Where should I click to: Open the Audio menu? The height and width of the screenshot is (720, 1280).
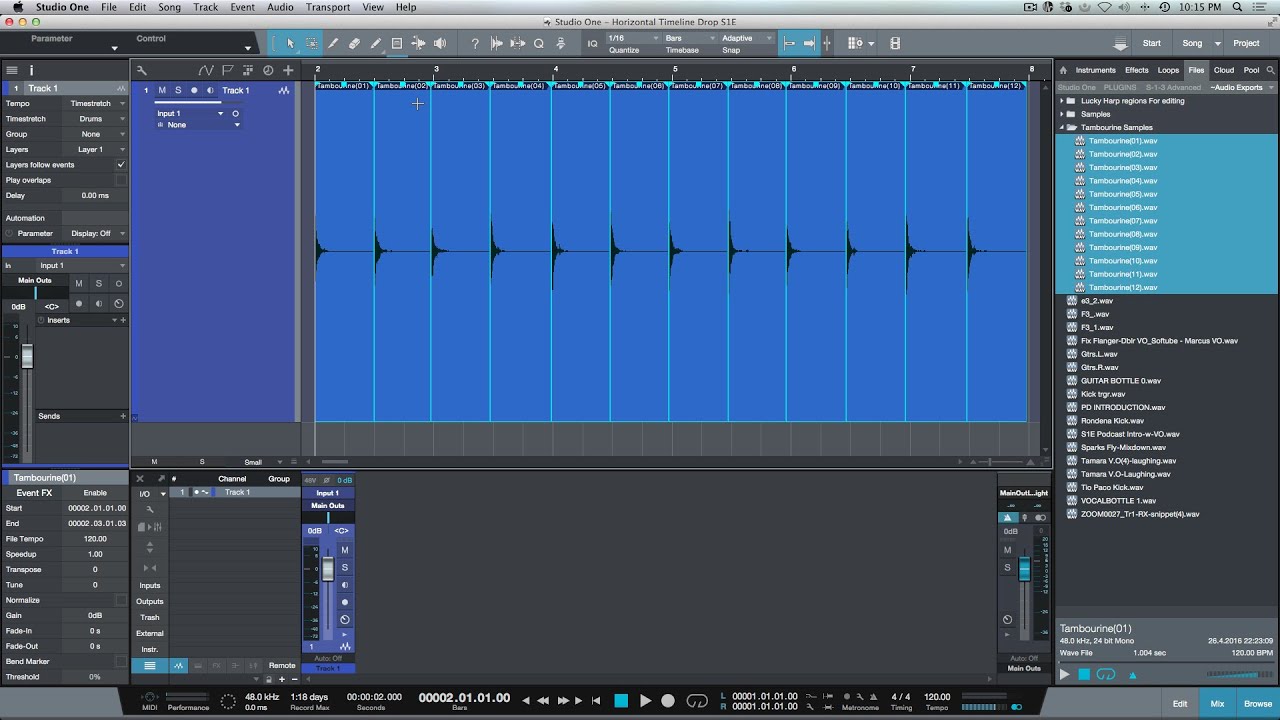[280, 7]
